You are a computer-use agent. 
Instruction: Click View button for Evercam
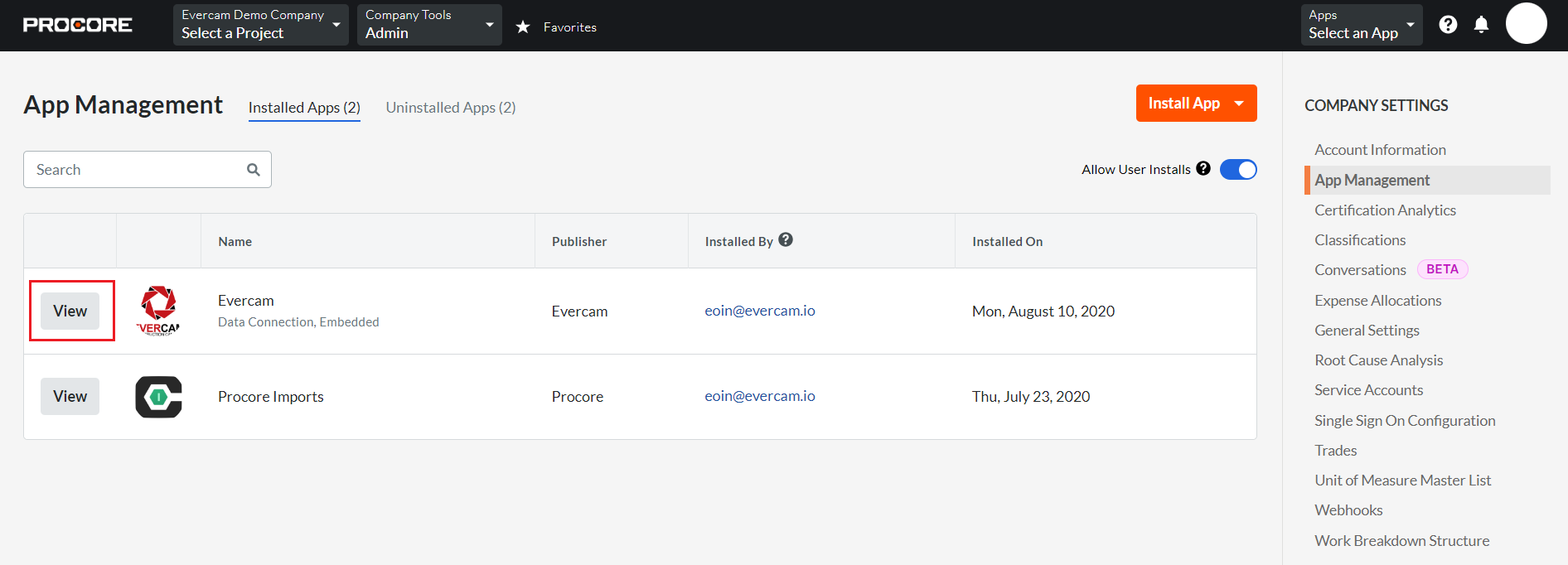[x=70, y=311]
